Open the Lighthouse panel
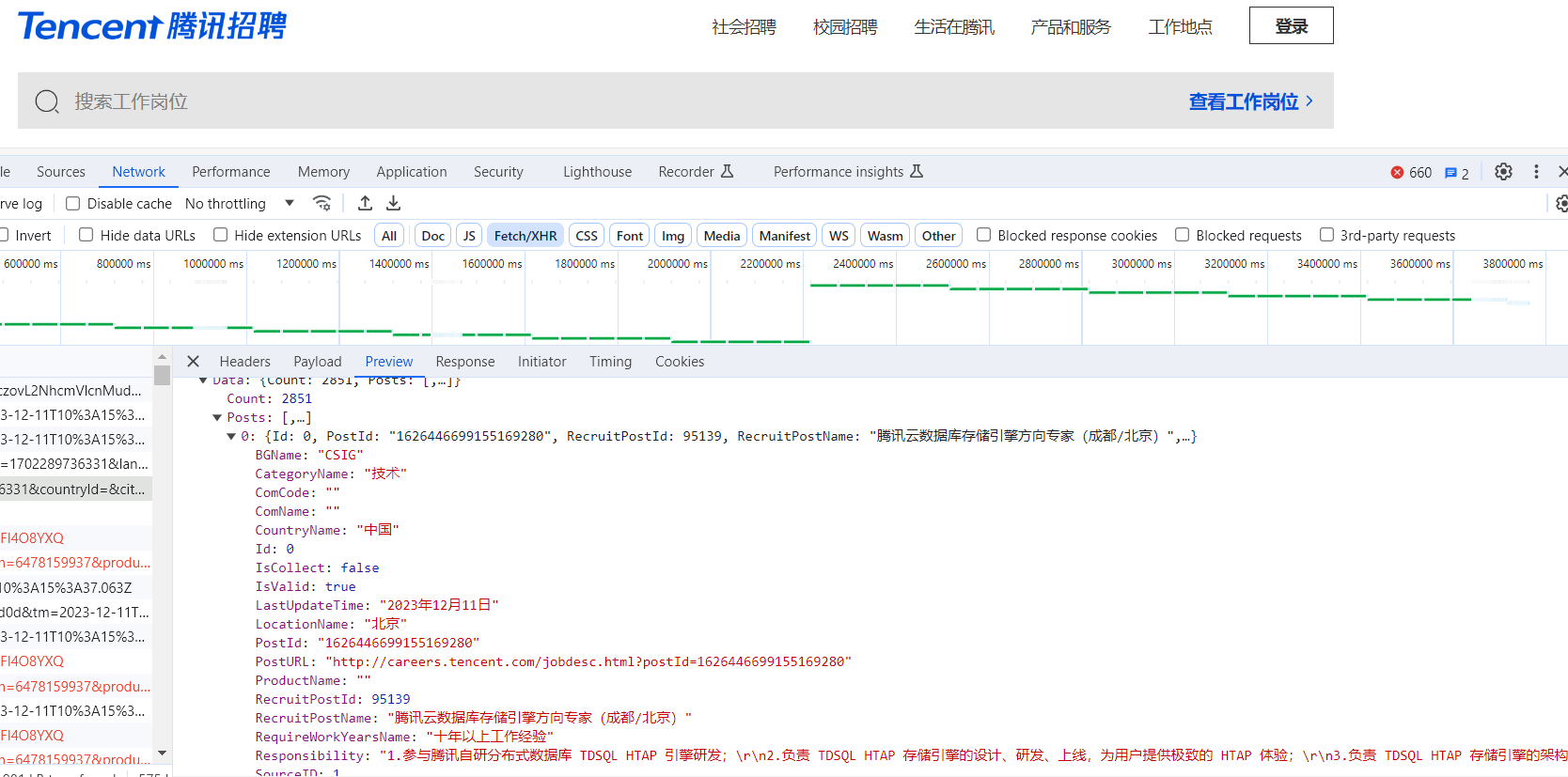This screenshot has height=777, width=1568. coord(597,172)
